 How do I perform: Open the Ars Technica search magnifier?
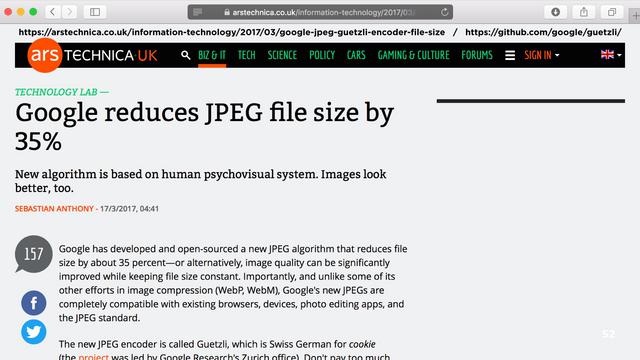tap(185, 55)
